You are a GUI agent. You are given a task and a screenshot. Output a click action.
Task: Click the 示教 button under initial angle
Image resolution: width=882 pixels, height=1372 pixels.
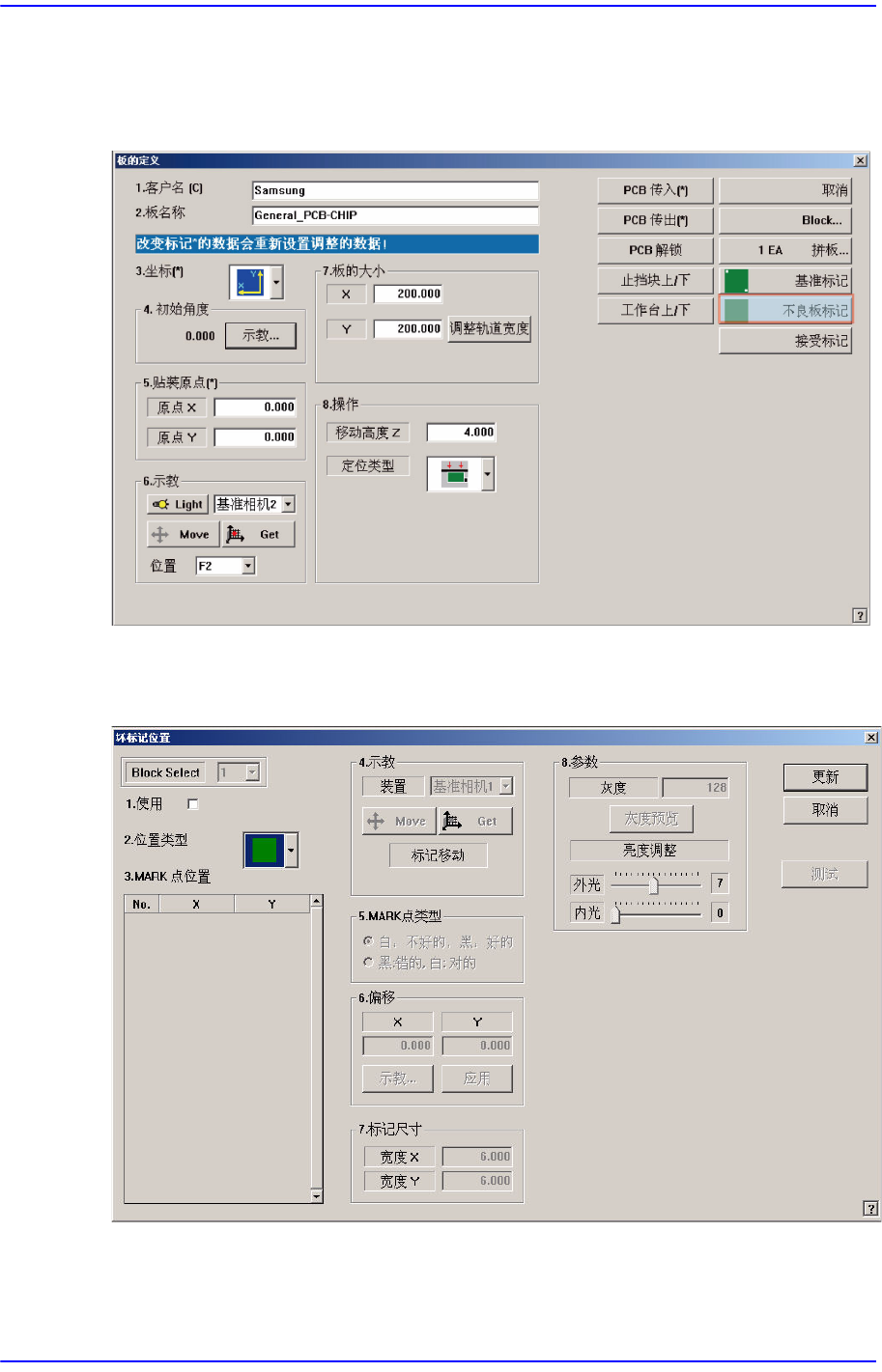260,336
